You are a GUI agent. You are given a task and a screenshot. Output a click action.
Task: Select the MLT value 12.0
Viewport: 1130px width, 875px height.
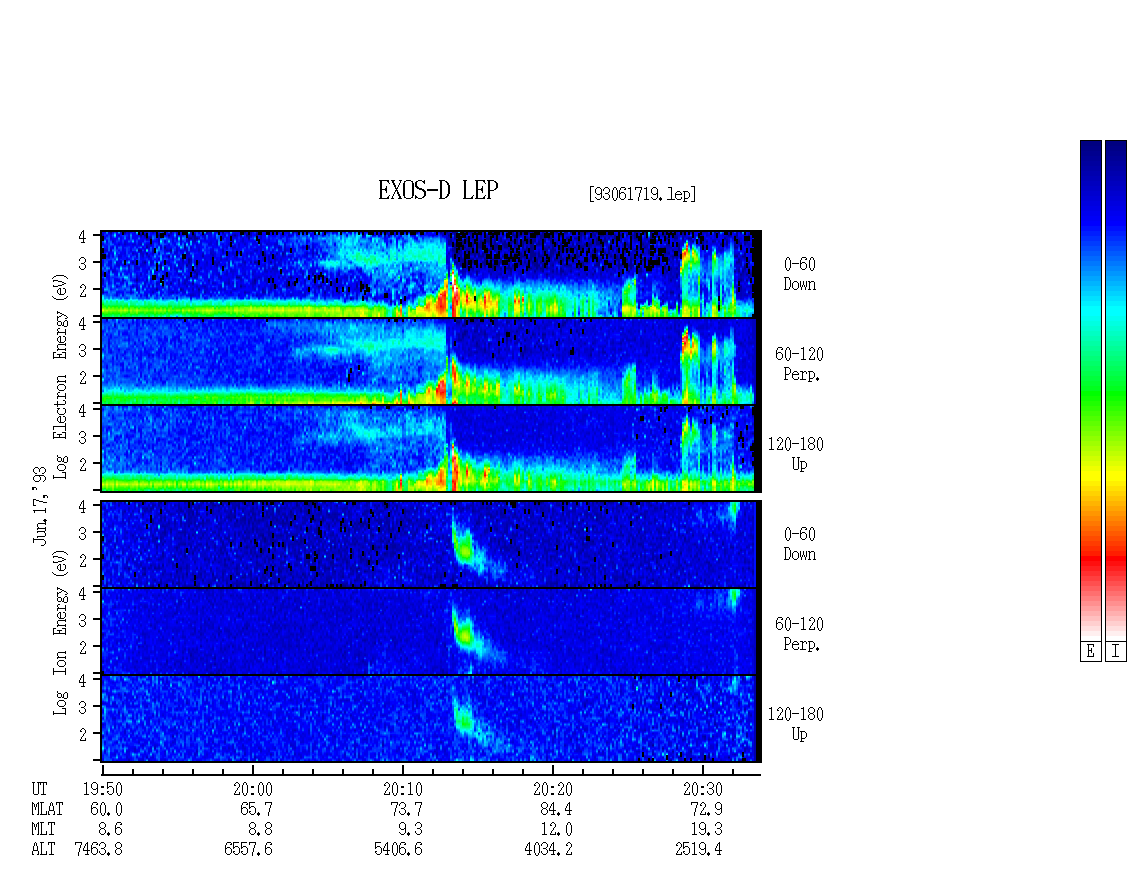[556, 830]
